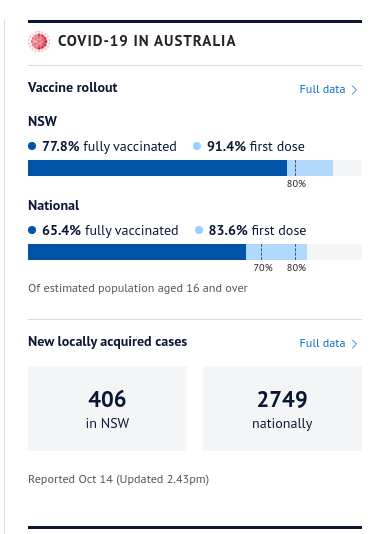Image resolution: width=386 pixels, height=534 pixels.
Task: Click the 80% marker under NSW bar
Action: point(296,184)
